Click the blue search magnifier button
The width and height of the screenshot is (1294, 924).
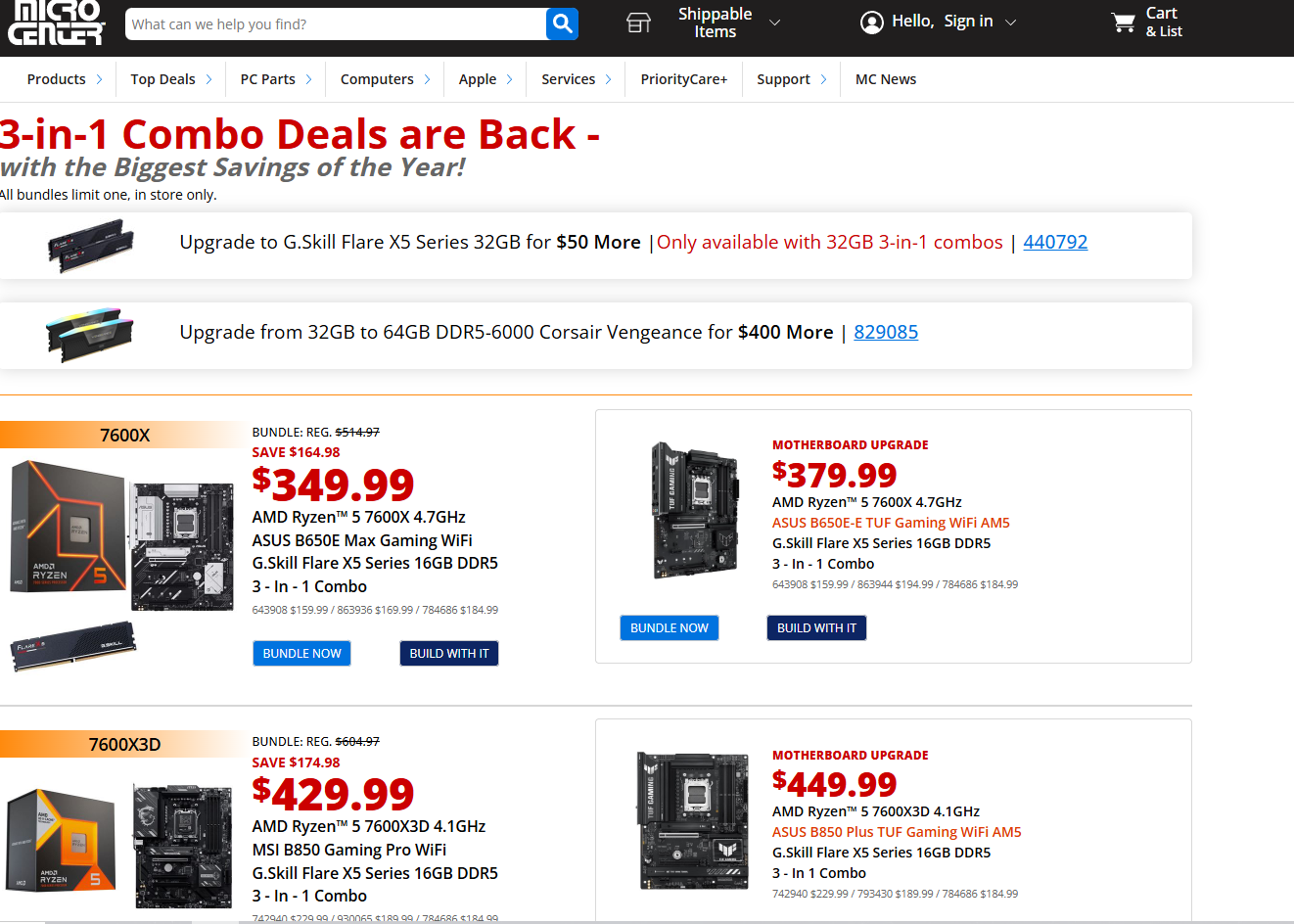(562, 23)
